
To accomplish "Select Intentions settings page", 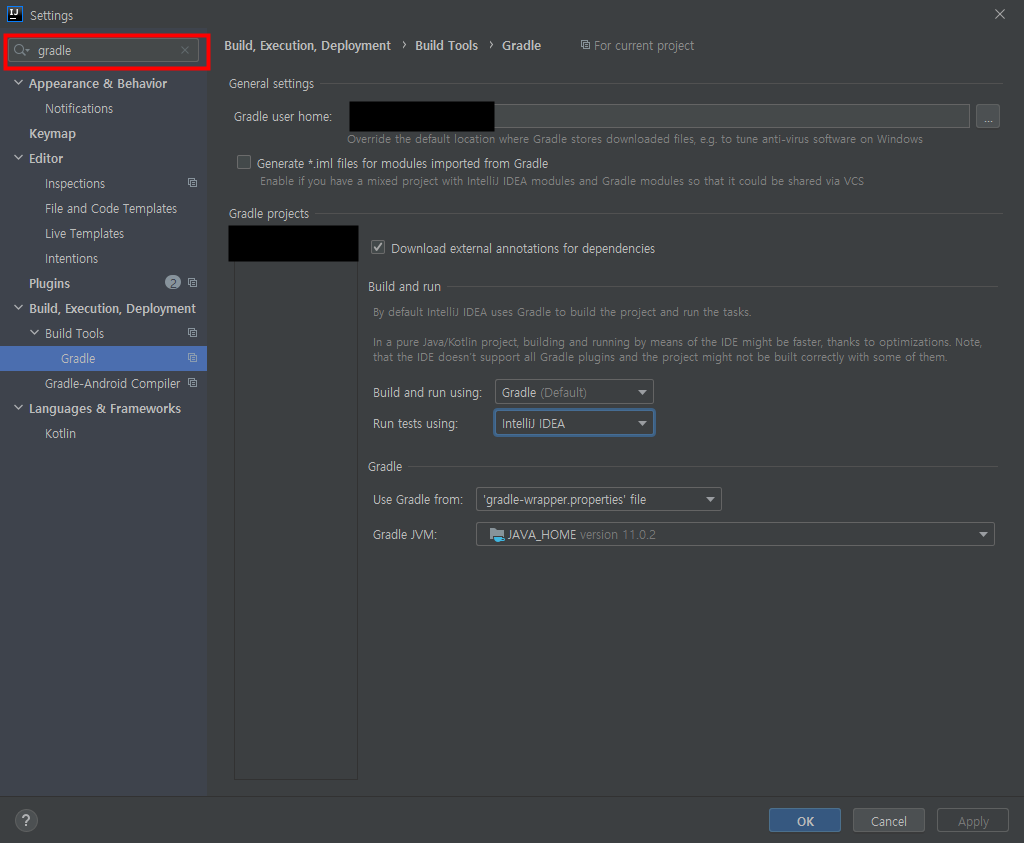I will click(x=71, y=259).
